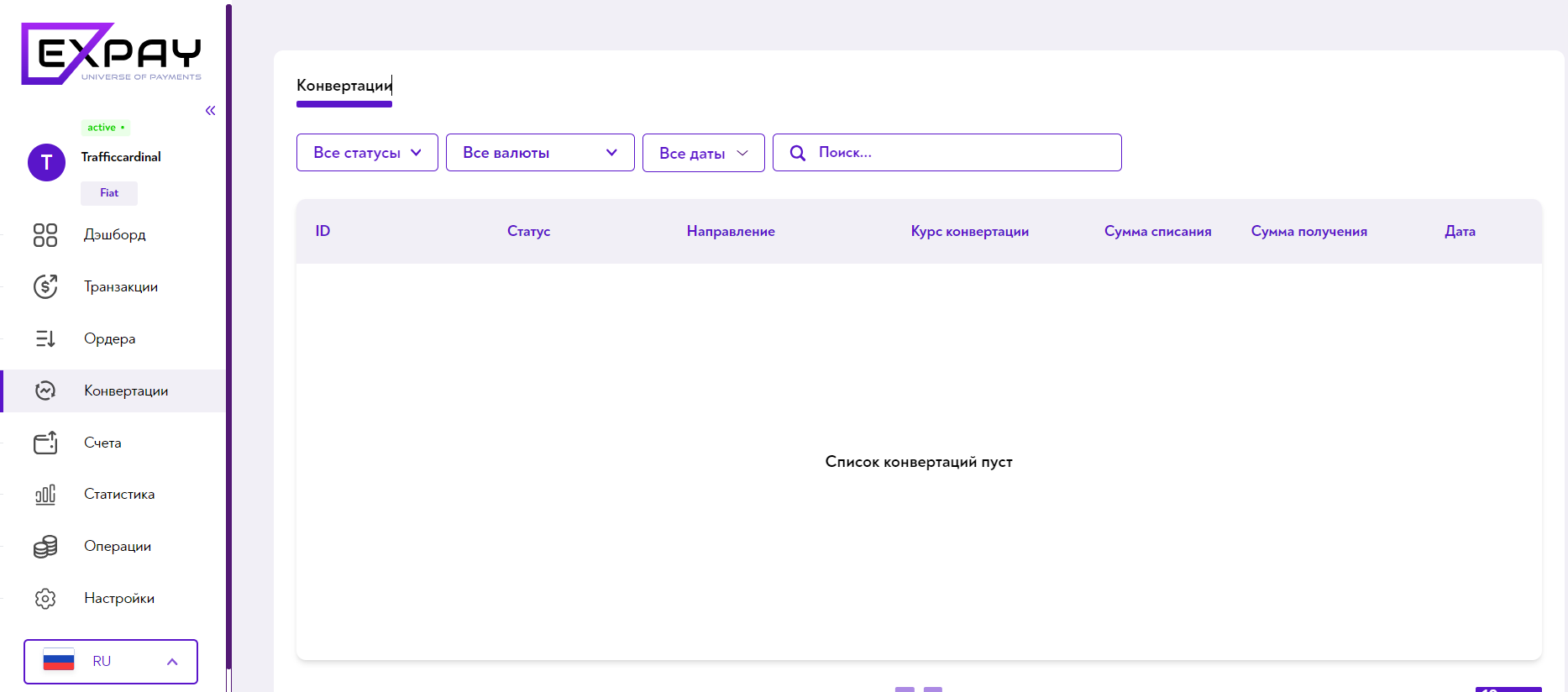This screenshot has height=692, width=1568.
Task: Click the language selector chevron arrow
Action: (172, 662)
